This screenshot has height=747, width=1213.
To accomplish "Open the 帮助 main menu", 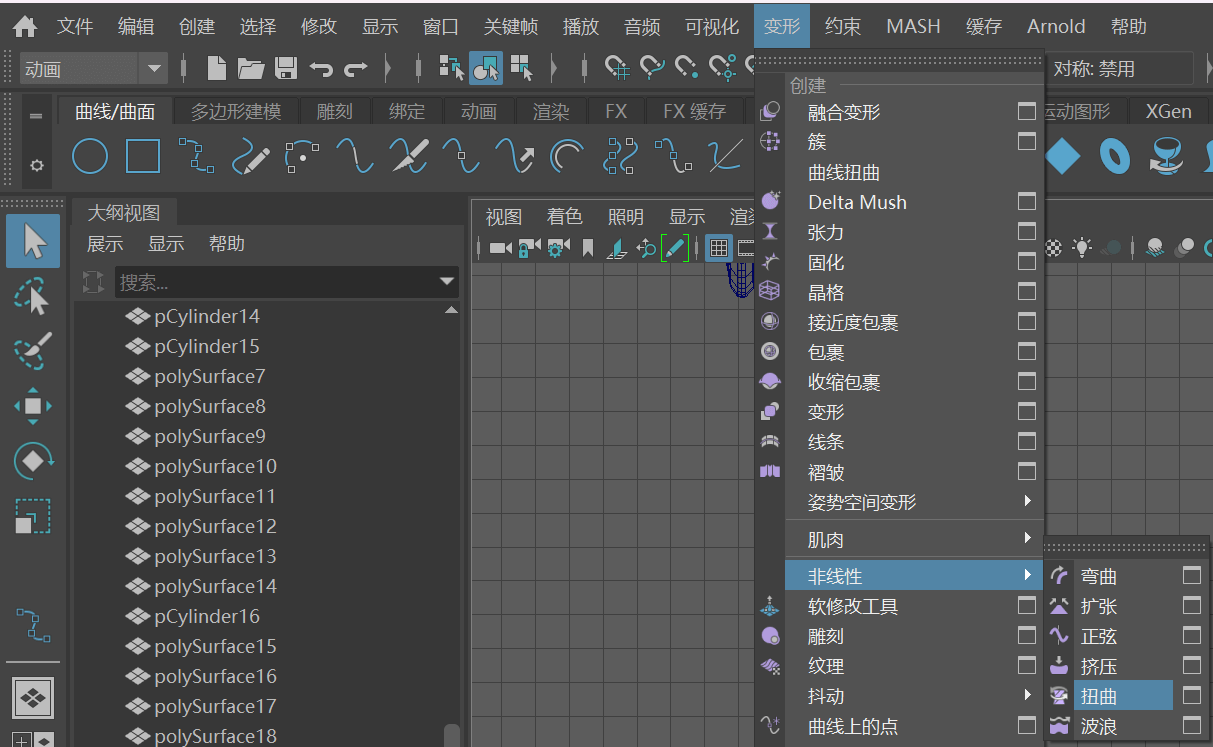I will [1129, 27].
